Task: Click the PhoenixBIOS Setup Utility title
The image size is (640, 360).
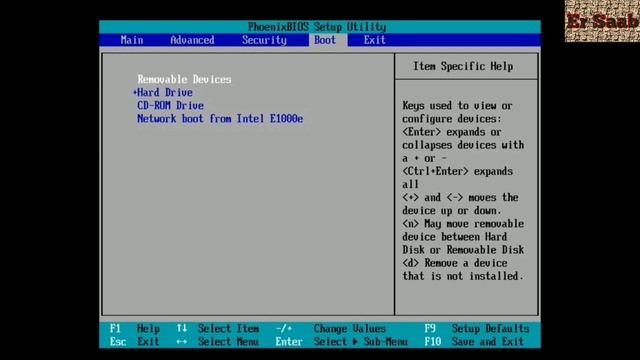Action: click(317, 27)
